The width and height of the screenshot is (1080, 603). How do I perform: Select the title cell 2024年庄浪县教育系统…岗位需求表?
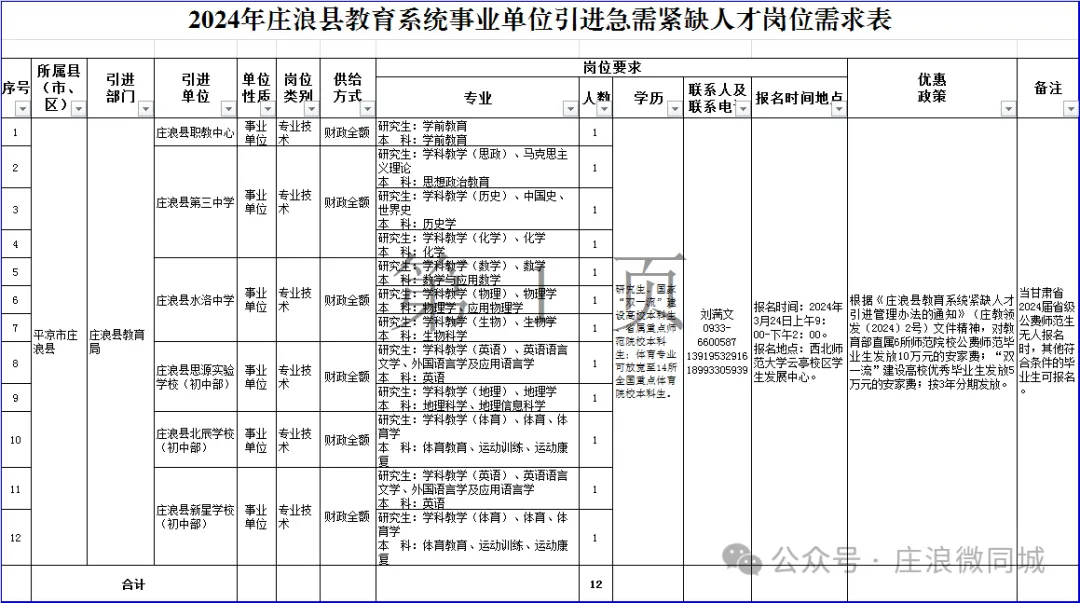pyautogui.click(x=540, y=20)
